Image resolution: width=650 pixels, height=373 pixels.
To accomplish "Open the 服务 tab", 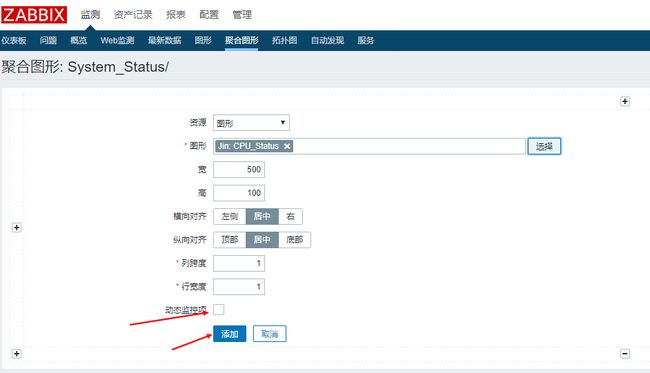I will coord(366,40).
